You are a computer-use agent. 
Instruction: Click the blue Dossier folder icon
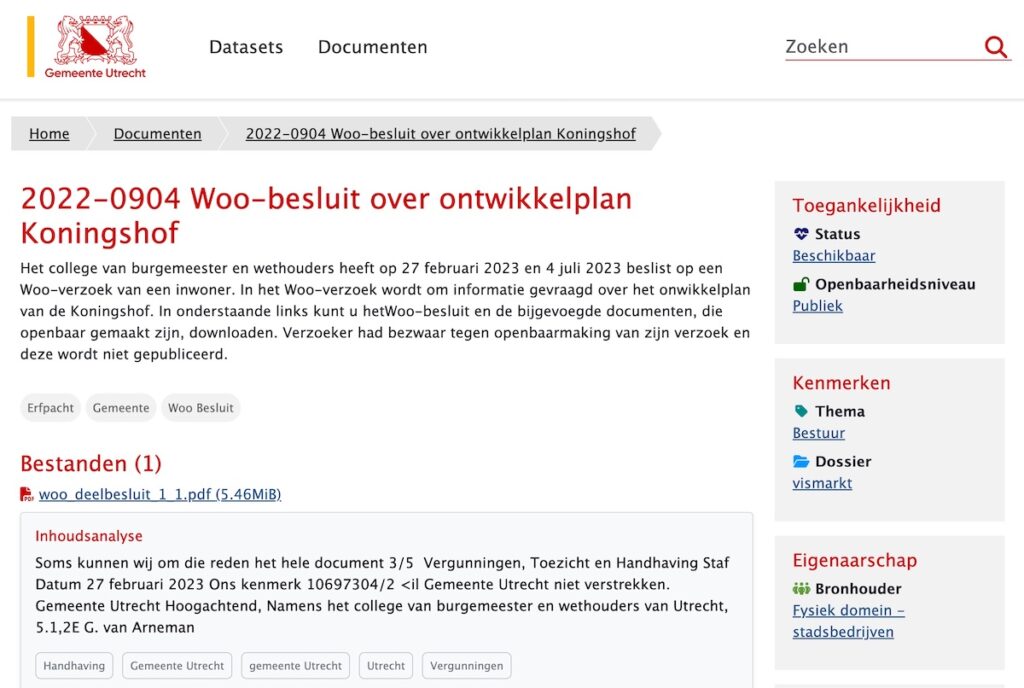[801, 462]
